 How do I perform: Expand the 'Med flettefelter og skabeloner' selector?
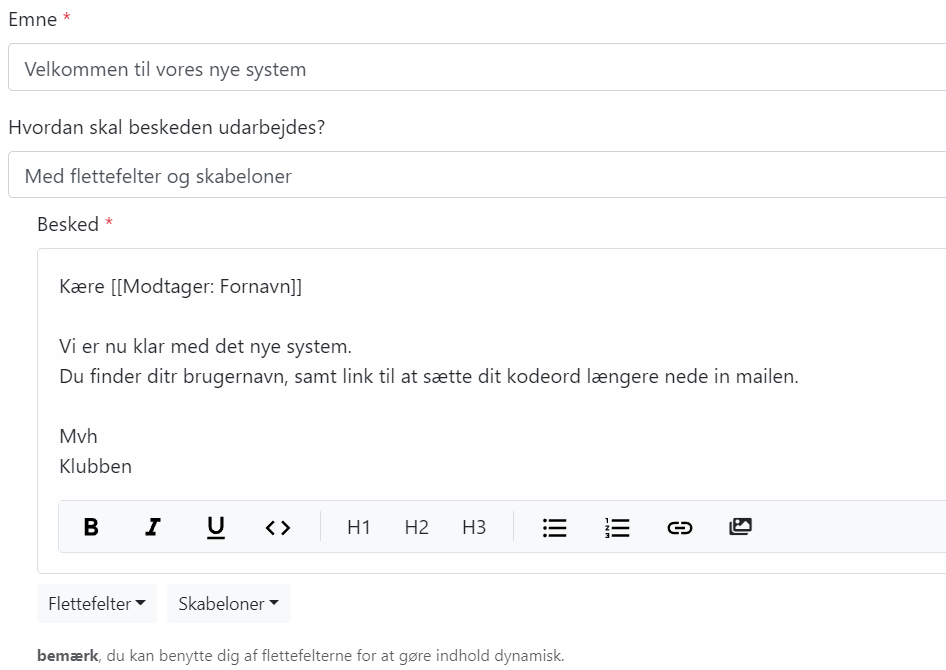477,175
